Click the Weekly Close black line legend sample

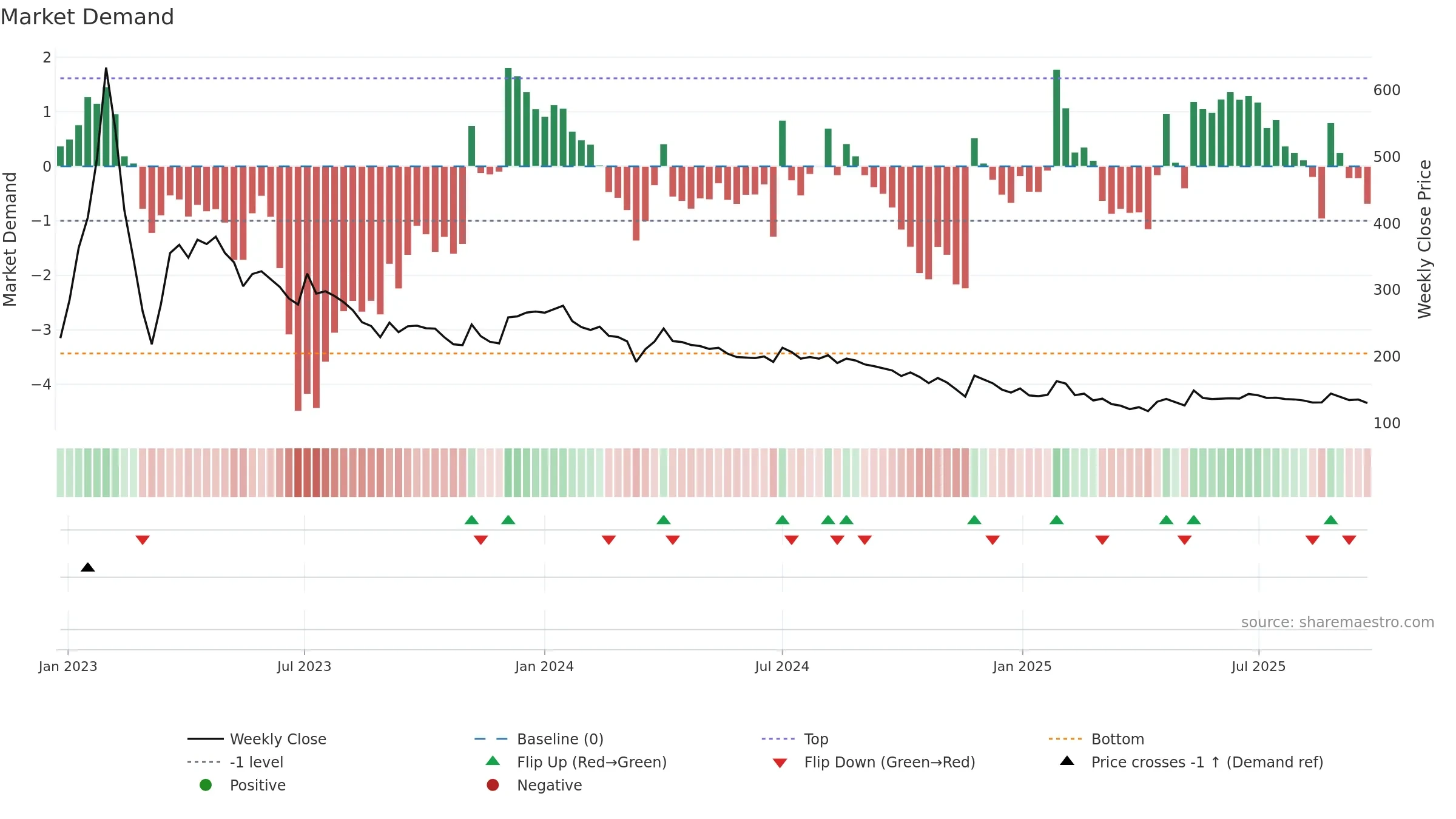coord(205,739)
